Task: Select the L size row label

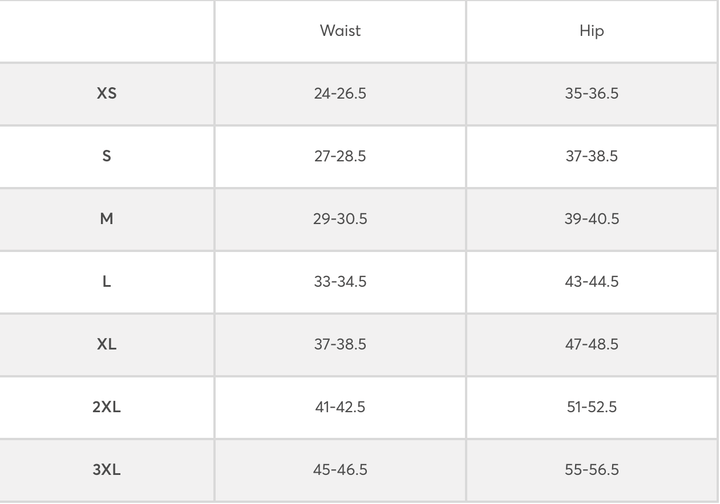Action: [x=107, y=282]
